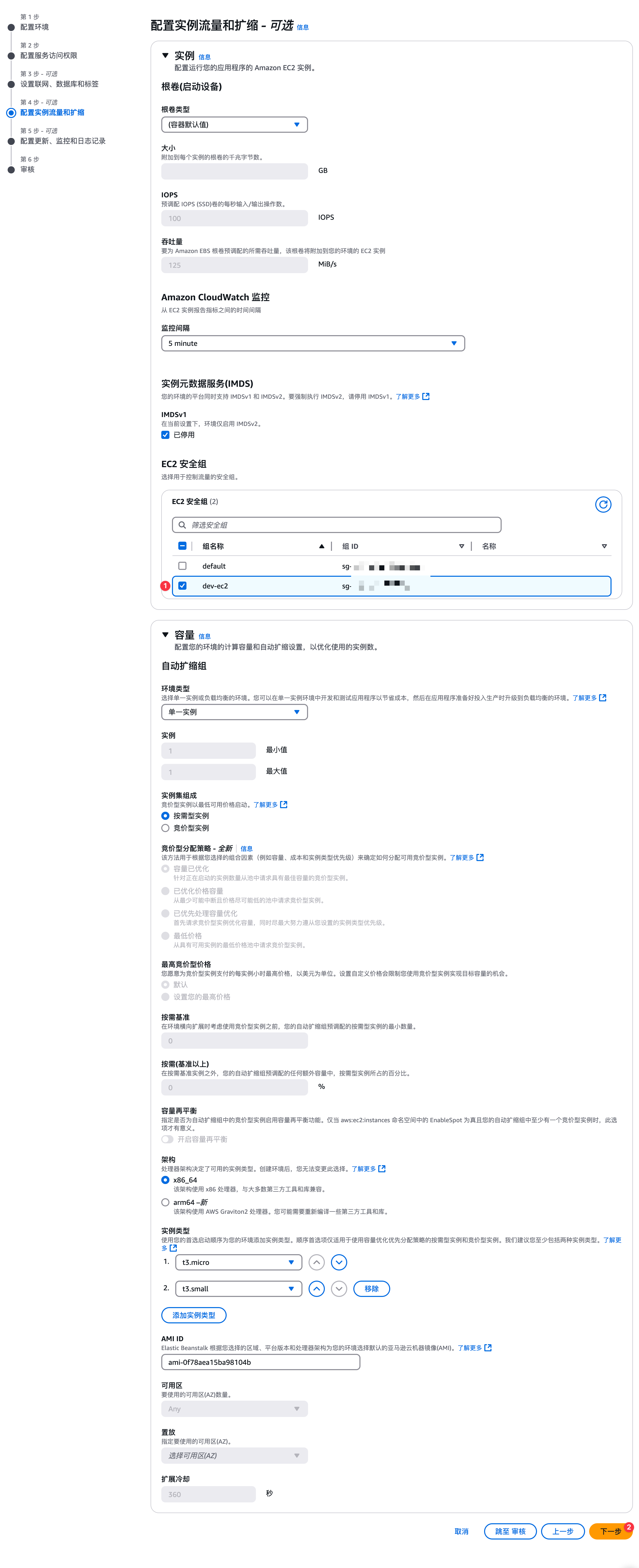639x1568 pixels.
Task: Go to step 配置服务访问权限
Action: coord(49,55)
